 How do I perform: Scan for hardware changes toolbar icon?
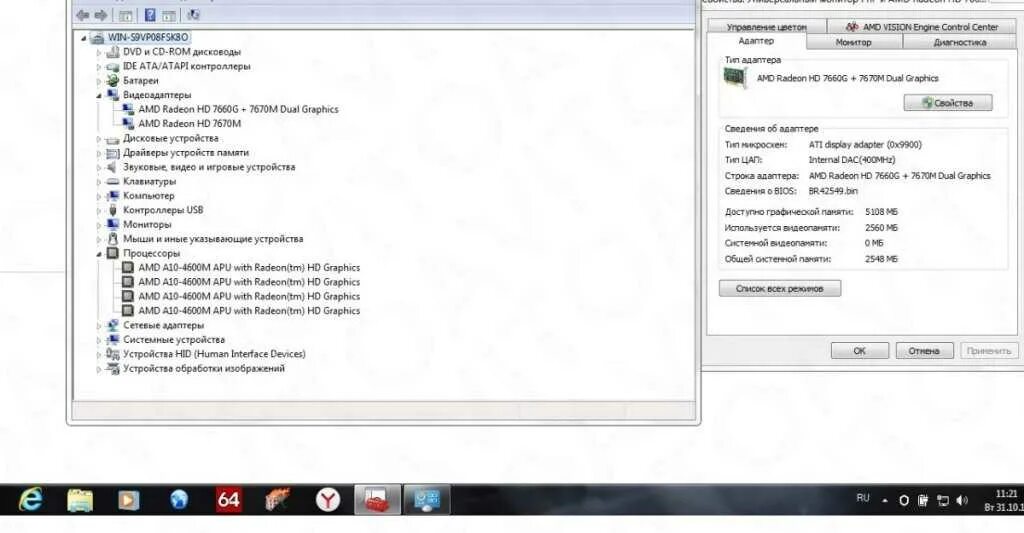point(193,14)
